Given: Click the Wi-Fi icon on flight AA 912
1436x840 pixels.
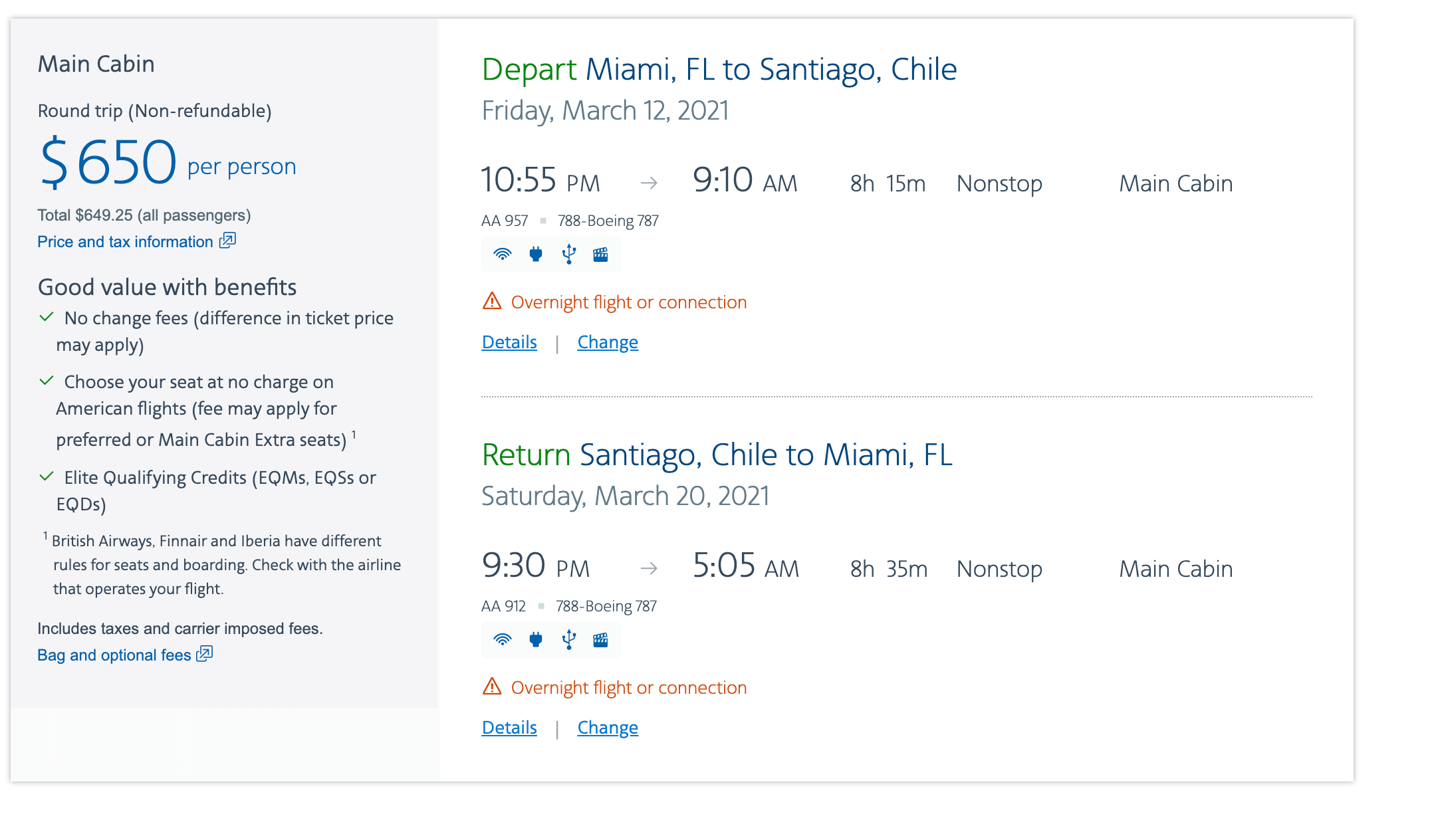Looking at the screenshot, I should 503,639.
